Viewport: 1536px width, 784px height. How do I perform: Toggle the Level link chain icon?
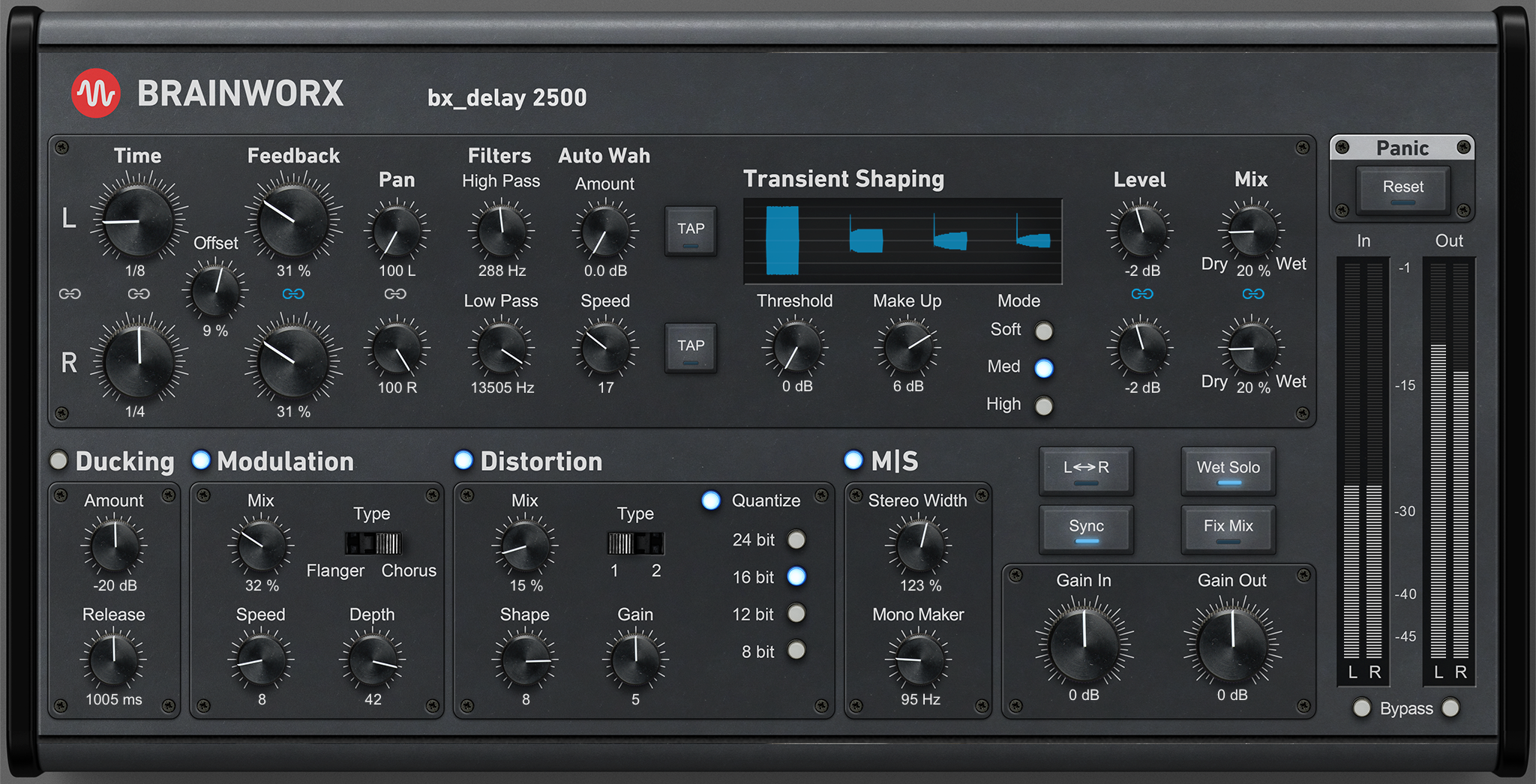coord(1141,294)
